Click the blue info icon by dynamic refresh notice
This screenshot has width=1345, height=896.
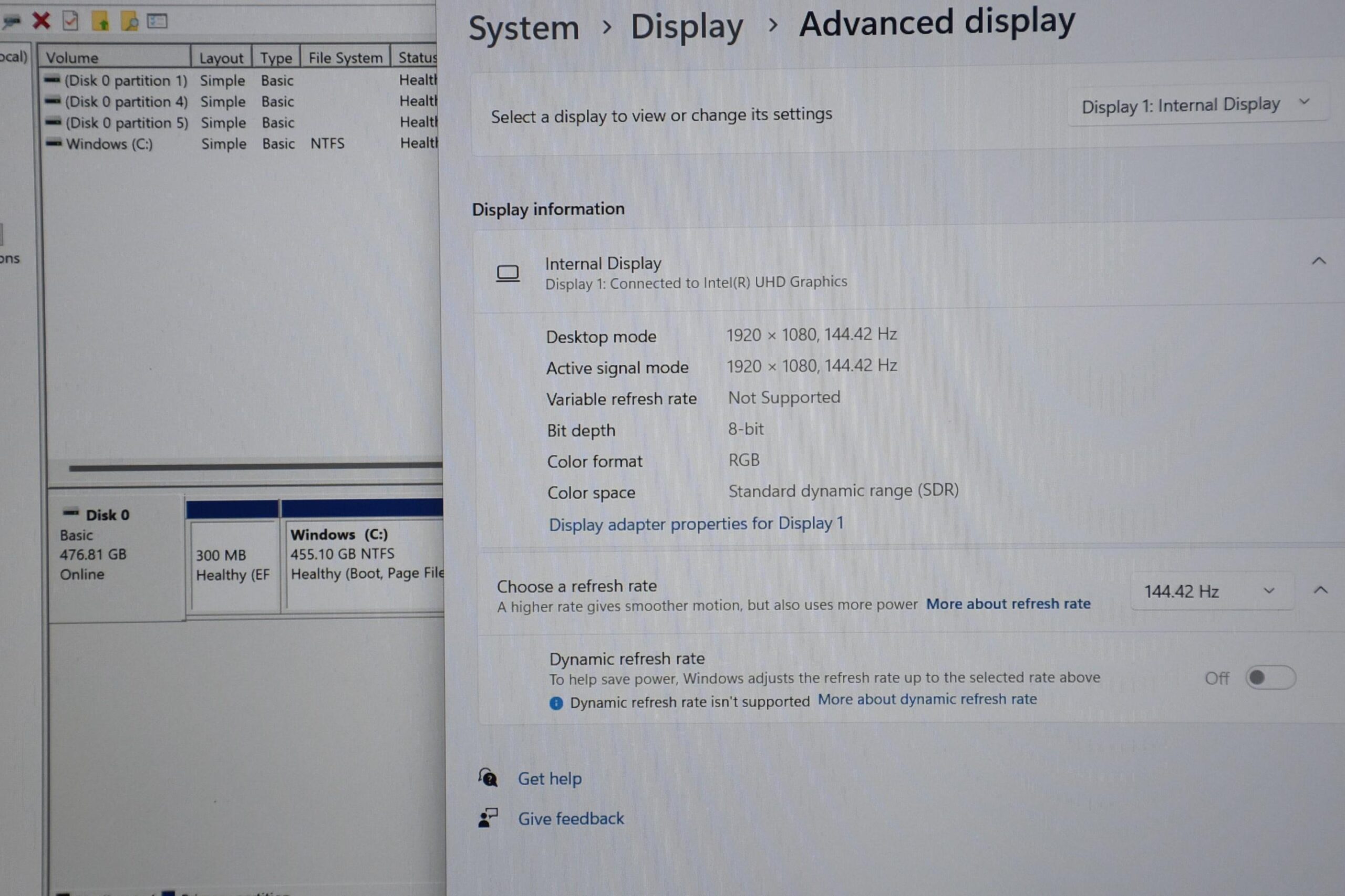556,703
